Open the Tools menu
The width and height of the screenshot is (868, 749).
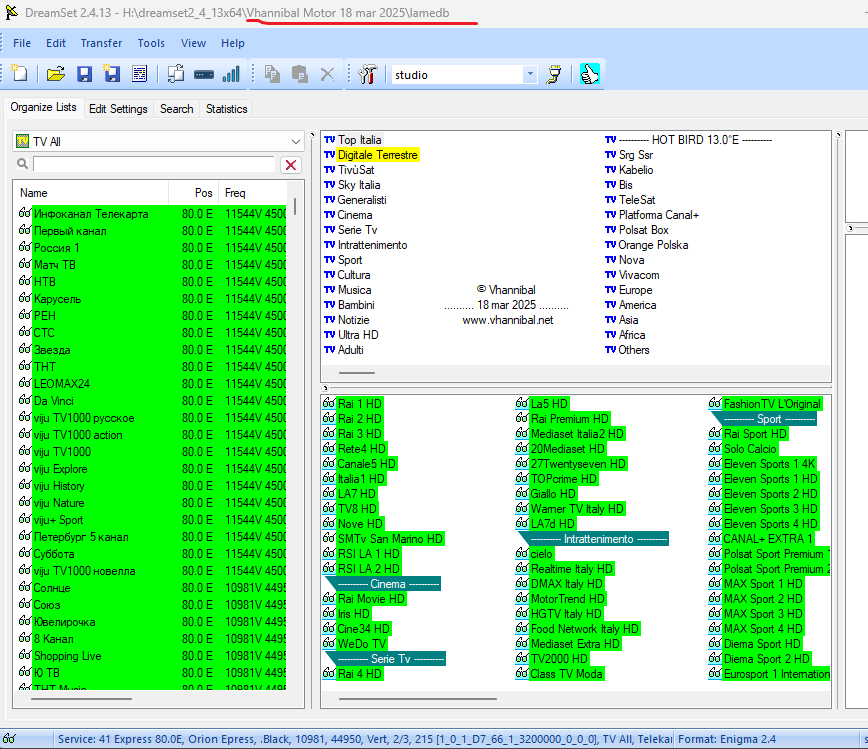[151, 43]
